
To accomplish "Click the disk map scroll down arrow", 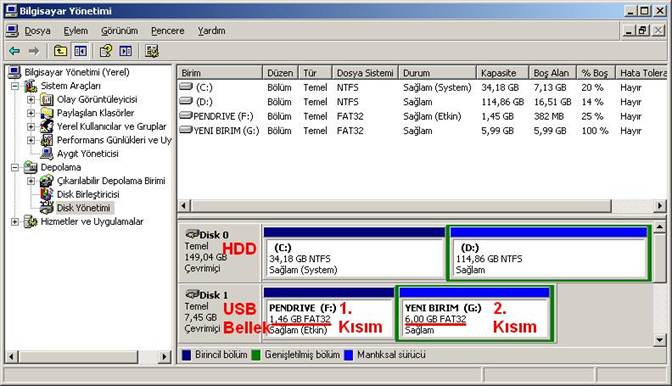I will point(660,340).
